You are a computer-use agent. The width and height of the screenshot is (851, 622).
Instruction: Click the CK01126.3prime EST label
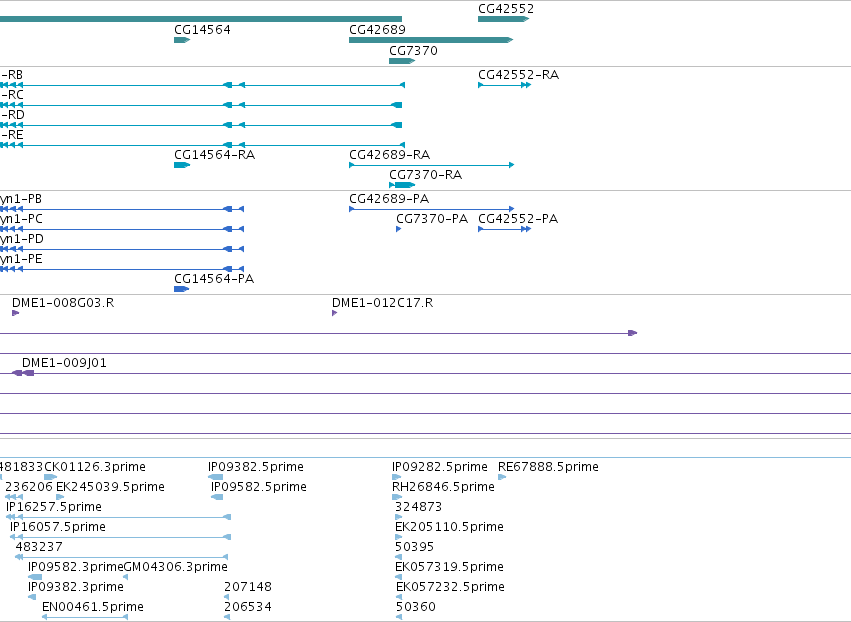[95, 467]
